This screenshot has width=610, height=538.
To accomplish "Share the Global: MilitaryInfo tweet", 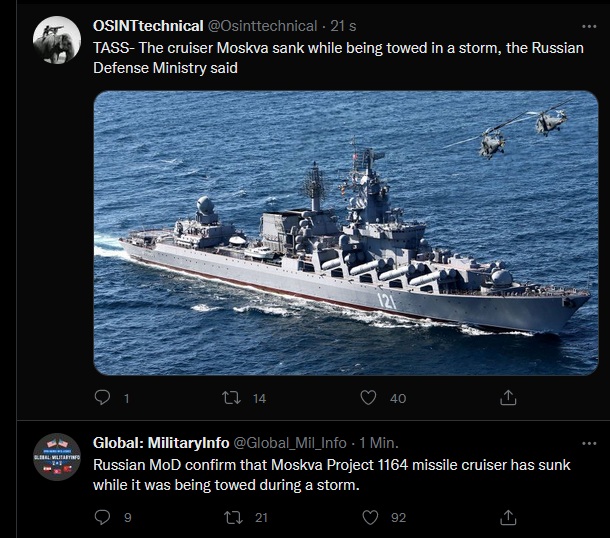I will (508, 517).
